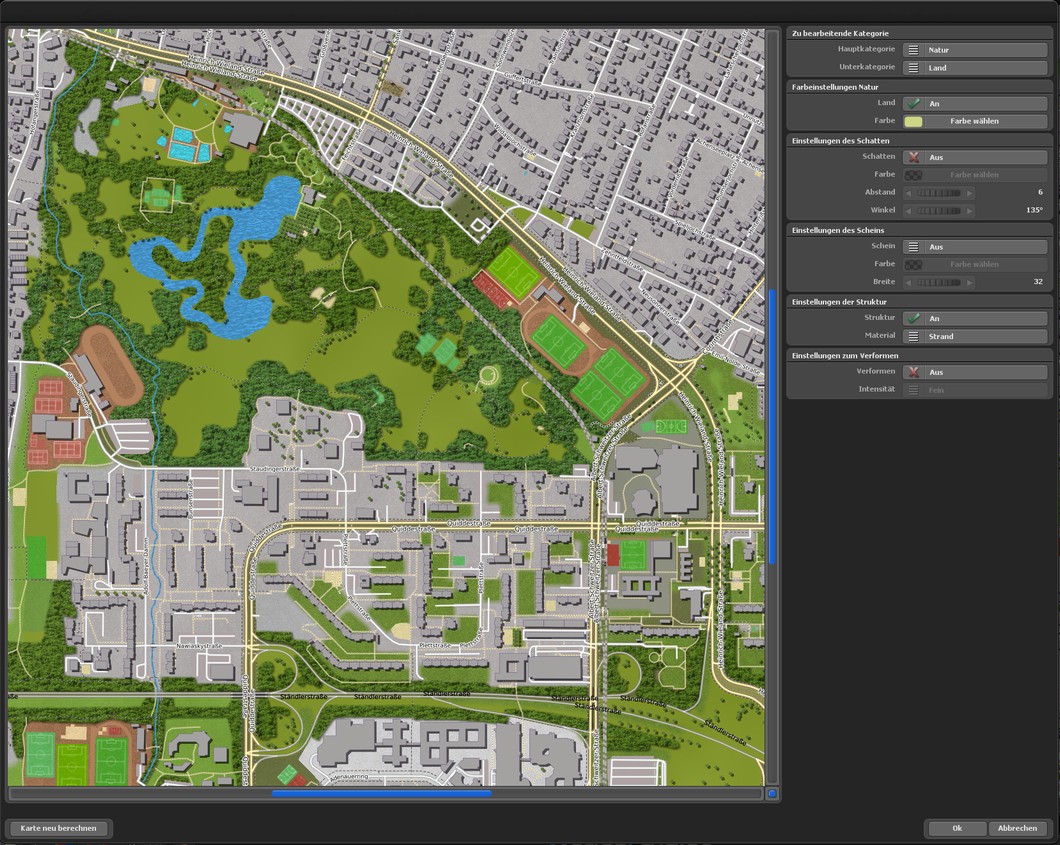Image resolution: width=1060 pixels, height=845 pixels.
Task: Click the green check icon beside Land
Action: [x=913, y=102]
